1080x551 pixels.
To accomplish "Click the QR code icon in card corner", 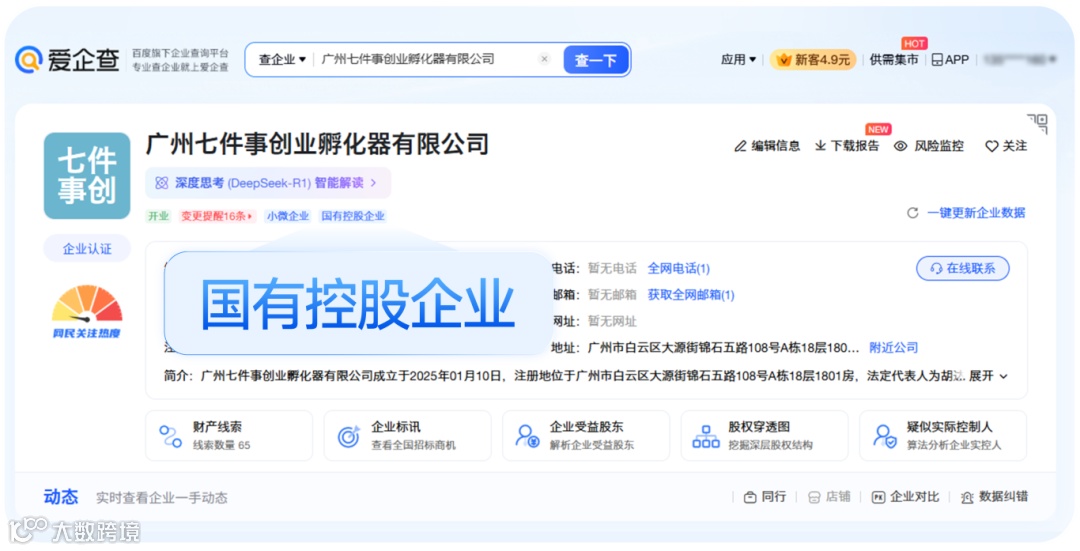I will coord(1037,124).
